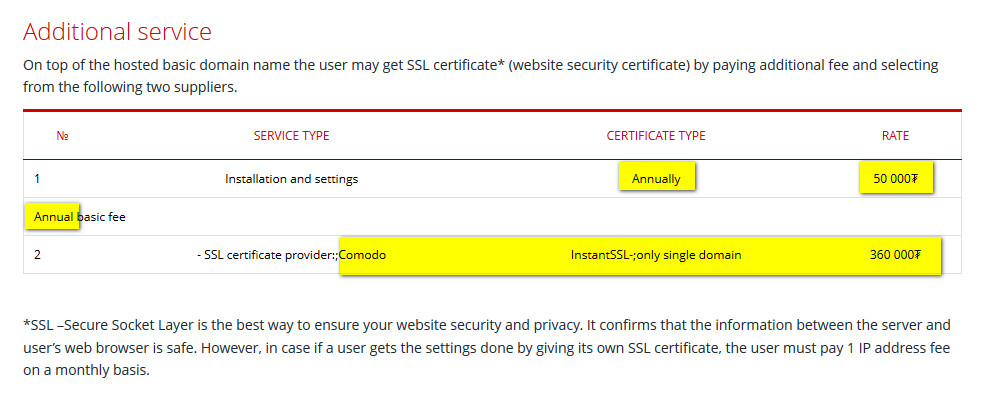Click the SERVICE TYPE column header
This screenshot has width=1002, height=398.
point(291,135)
